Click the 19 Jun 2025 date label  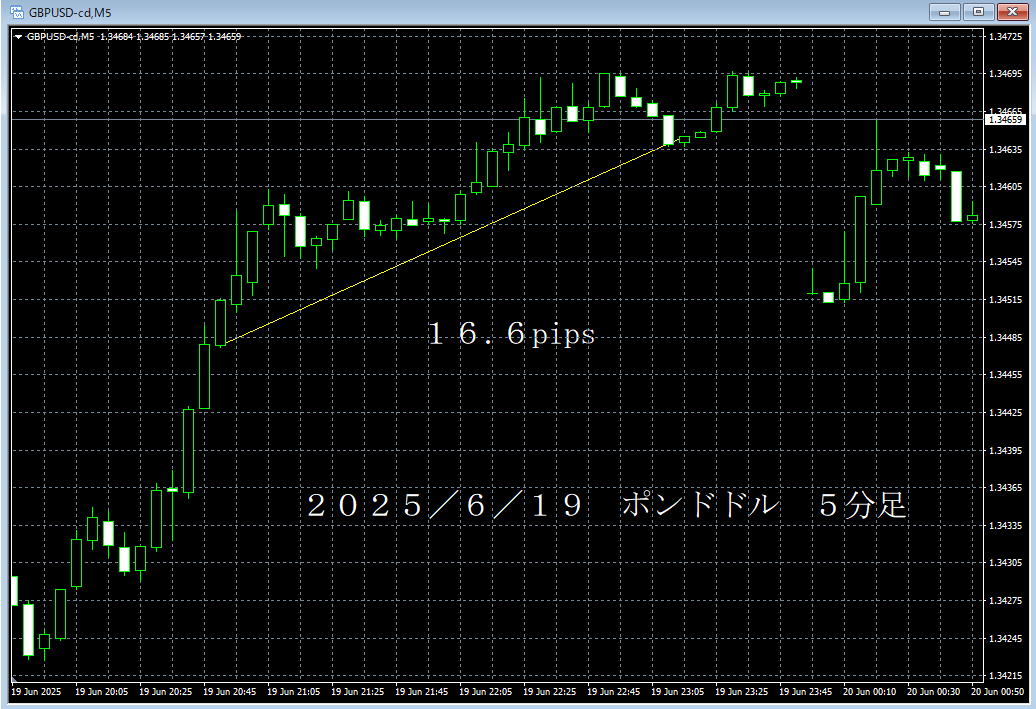tap(36, 692)
